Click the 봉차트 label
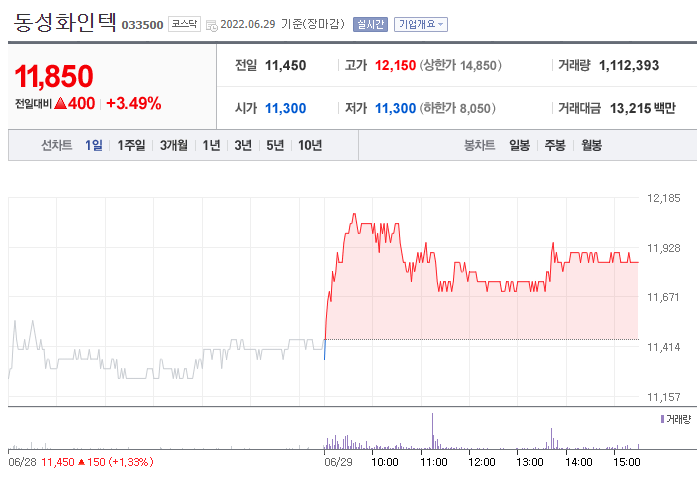 point(479,145)
